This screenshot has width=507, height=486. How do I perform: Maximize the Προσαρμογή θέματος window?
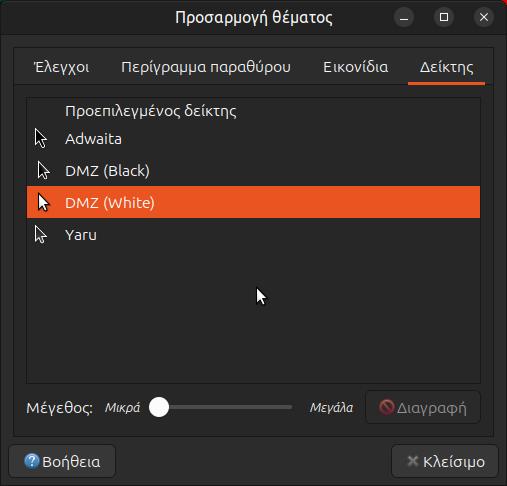pos(444,17)
